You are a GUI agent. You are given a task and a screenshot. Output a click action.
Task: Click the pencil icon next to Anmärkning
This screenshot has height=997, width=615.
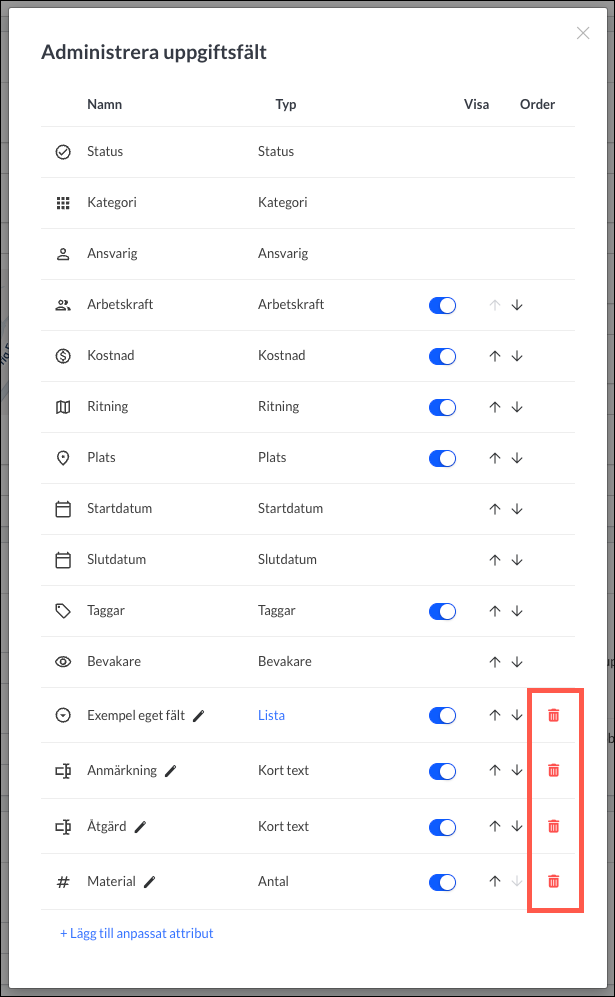[x=170, y=771]
